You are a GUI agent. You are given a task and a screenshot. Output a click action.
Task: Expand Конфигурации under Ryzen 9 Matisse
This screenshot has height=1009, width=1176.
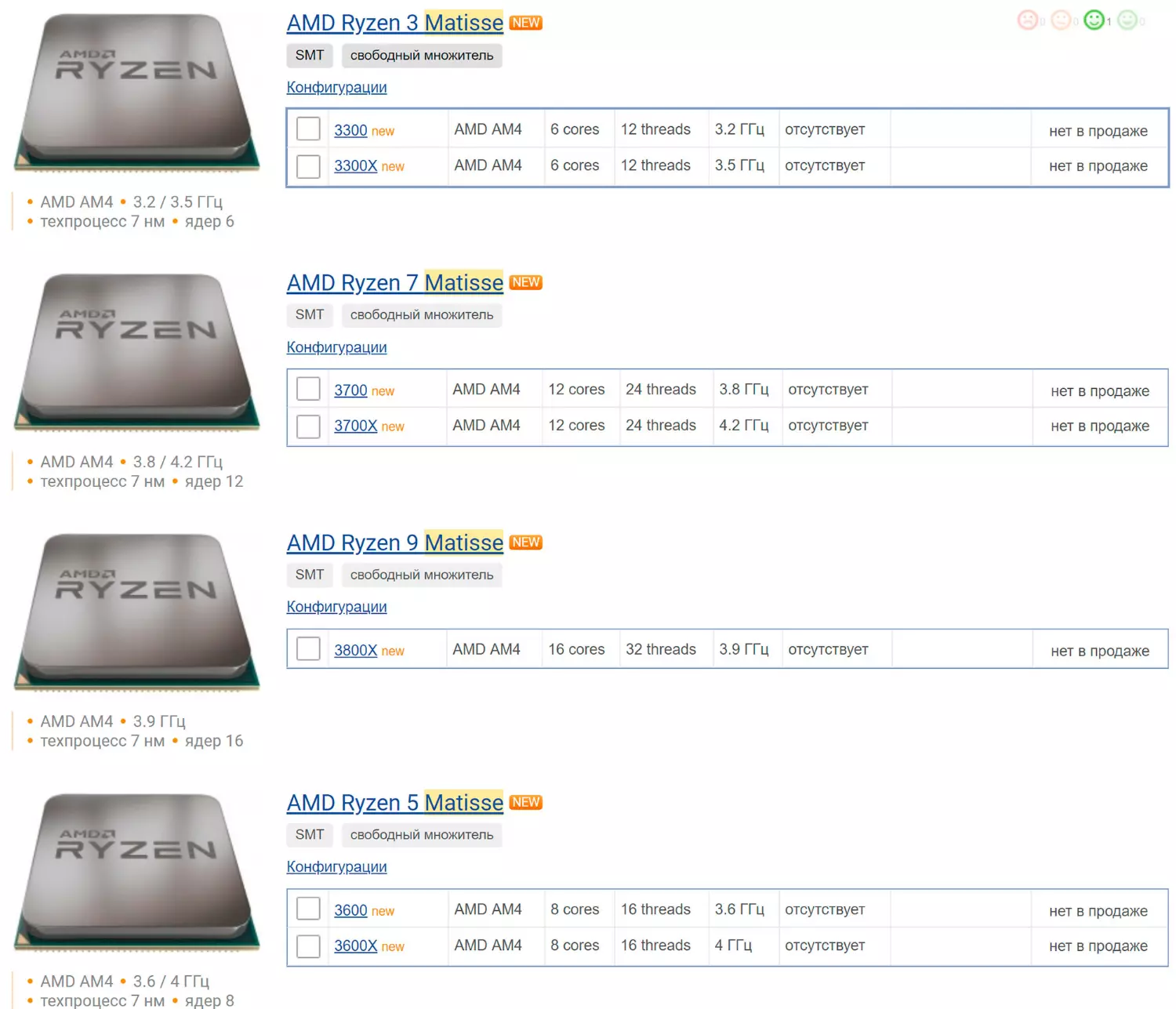click(x=336, y=607)
